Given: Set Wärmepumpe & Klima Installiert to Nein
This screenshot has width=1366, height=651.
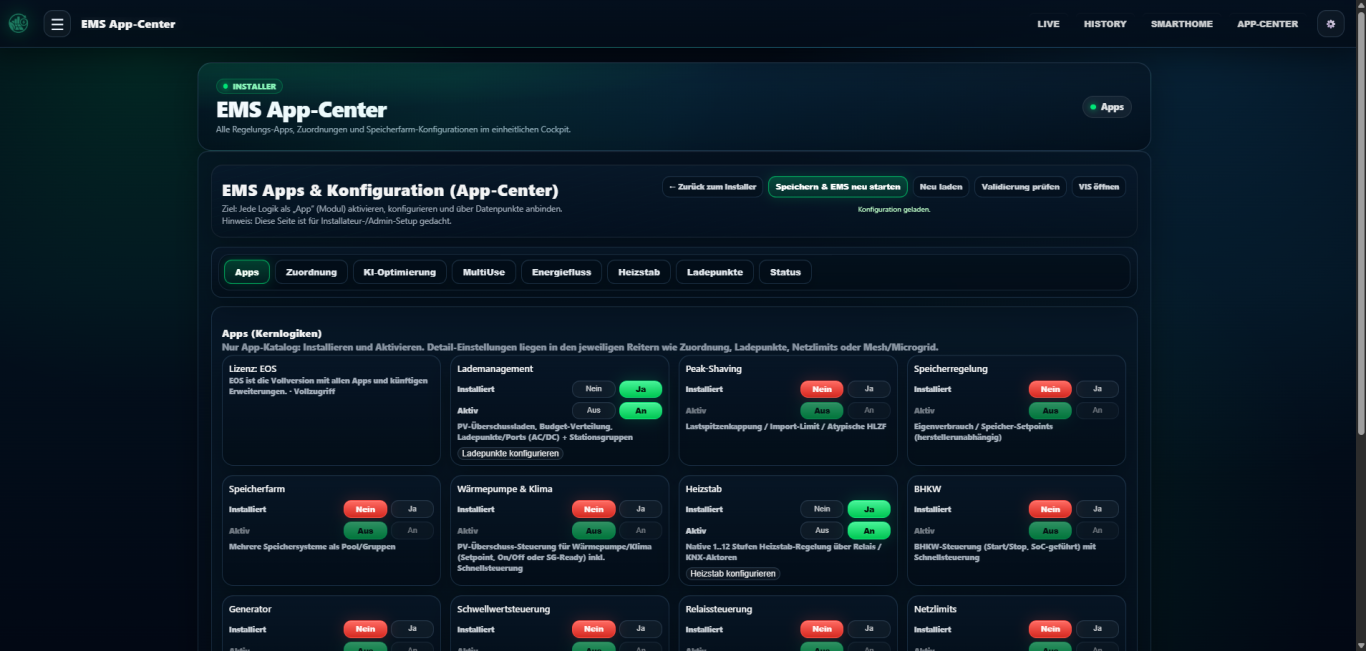Looking at the screenshot, I should [594, 509].
